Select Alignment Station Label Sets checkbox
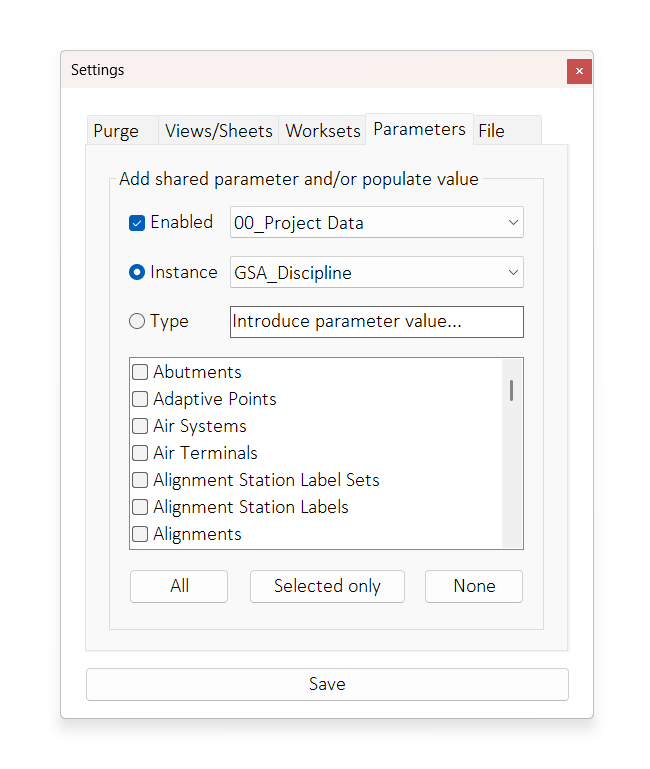Screen dimensions: 650x769 pyautogui.click(x=141, y=480)
